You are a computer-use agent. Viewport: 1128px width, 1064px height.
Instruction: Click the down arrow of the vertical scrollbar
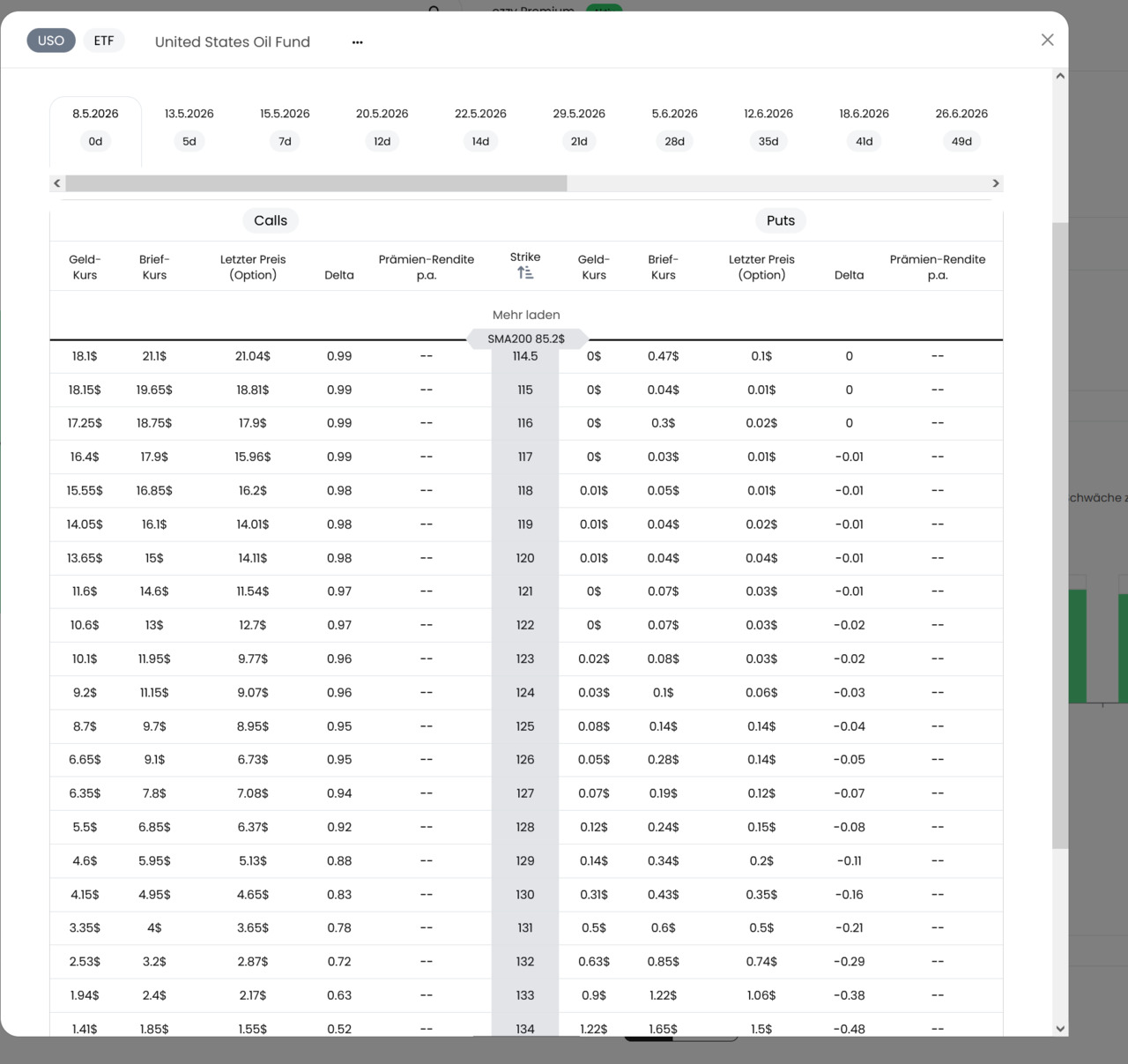[x=1060, y=1029]
